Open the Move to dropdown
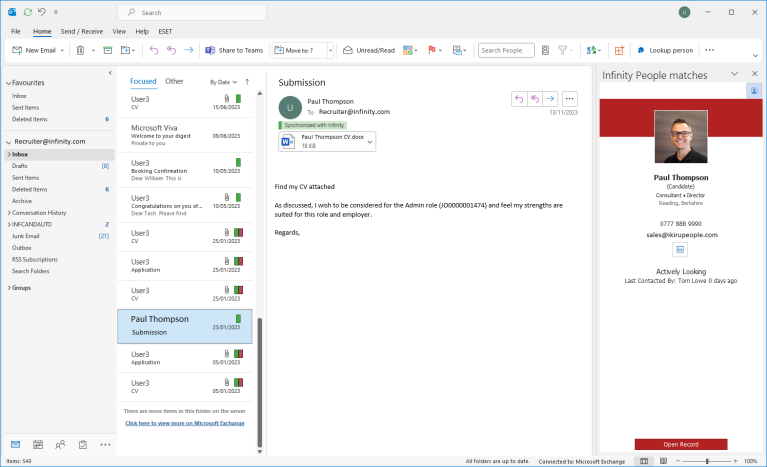Image resolution: width=767 pixels, height=467 pixels. [300, 50]
